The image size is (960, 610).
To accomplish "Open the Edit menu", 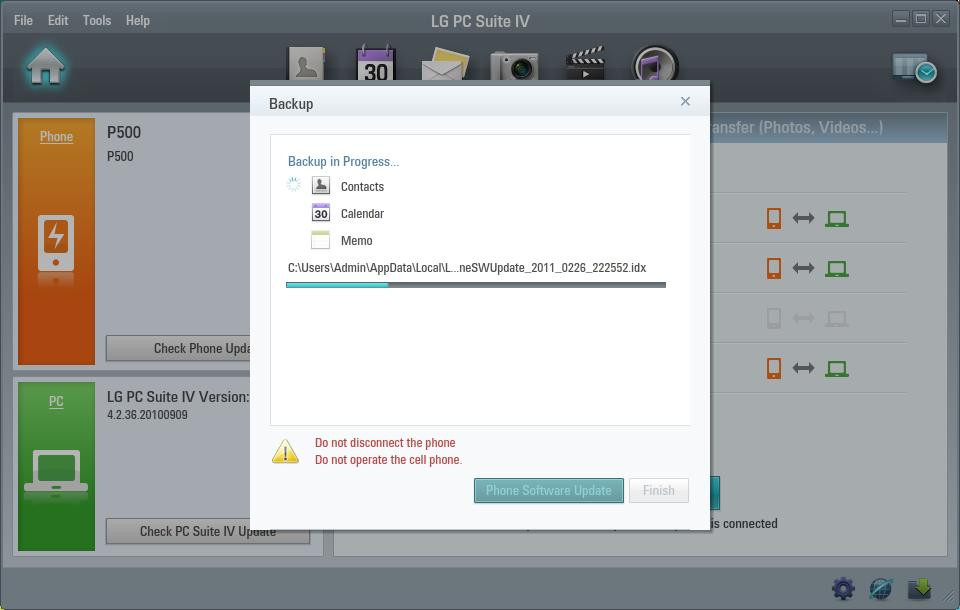I will pyautogui.click(x=58, y=20).
